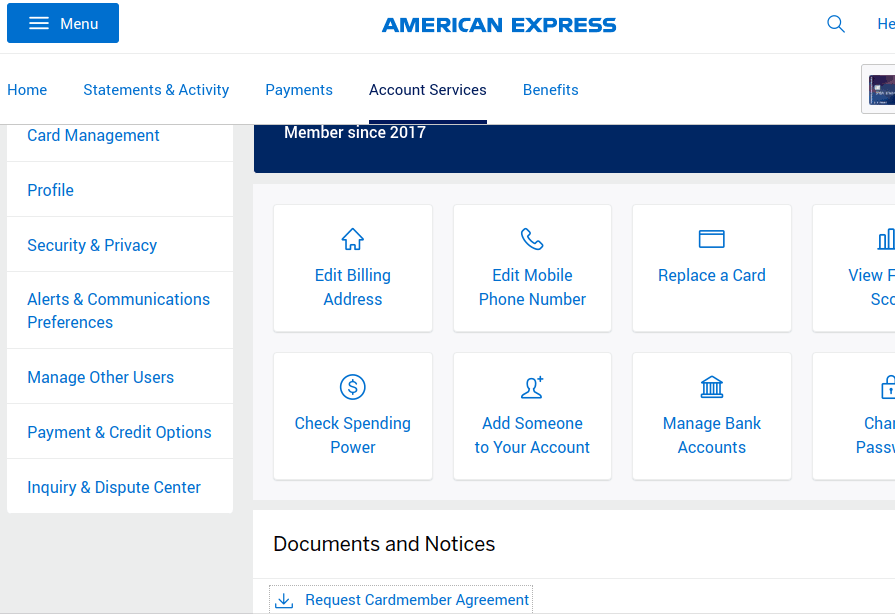The image size is (895, 614).
Task: Click the dollar icon for spending power
Action: click(x=353, y=387)
